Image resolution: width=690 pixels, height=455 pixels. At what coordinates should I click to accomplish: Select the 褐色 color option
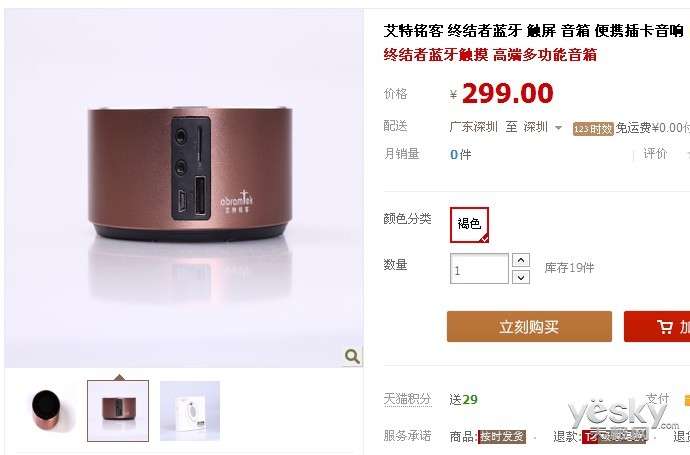coord(469,224)
